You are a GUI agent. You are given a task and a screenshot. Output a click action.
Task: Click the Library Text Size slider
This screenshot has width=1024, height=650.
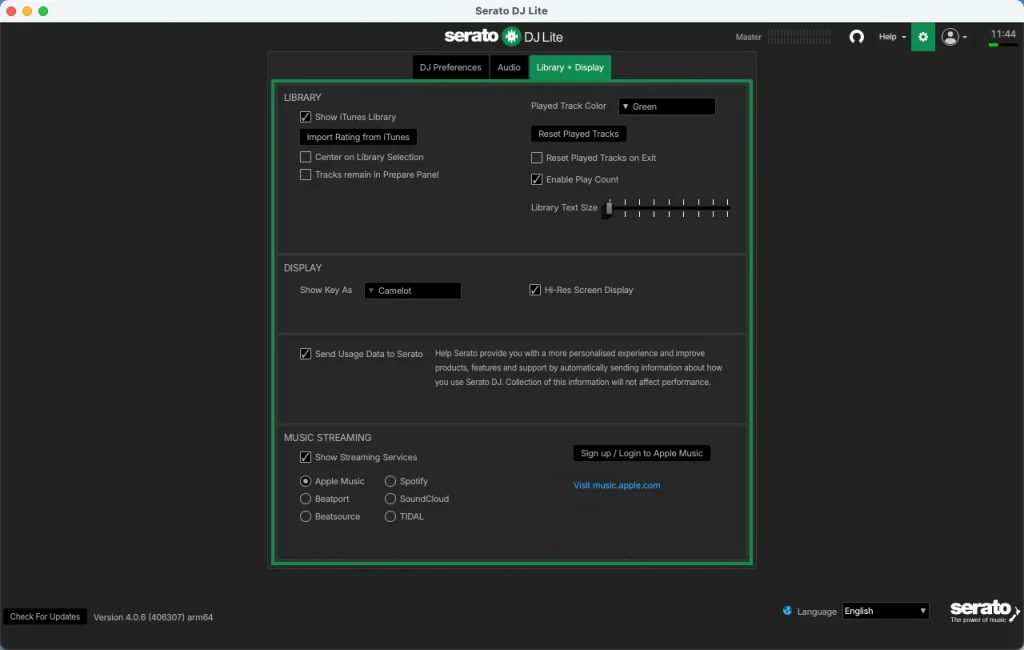(x=608, y=207)
